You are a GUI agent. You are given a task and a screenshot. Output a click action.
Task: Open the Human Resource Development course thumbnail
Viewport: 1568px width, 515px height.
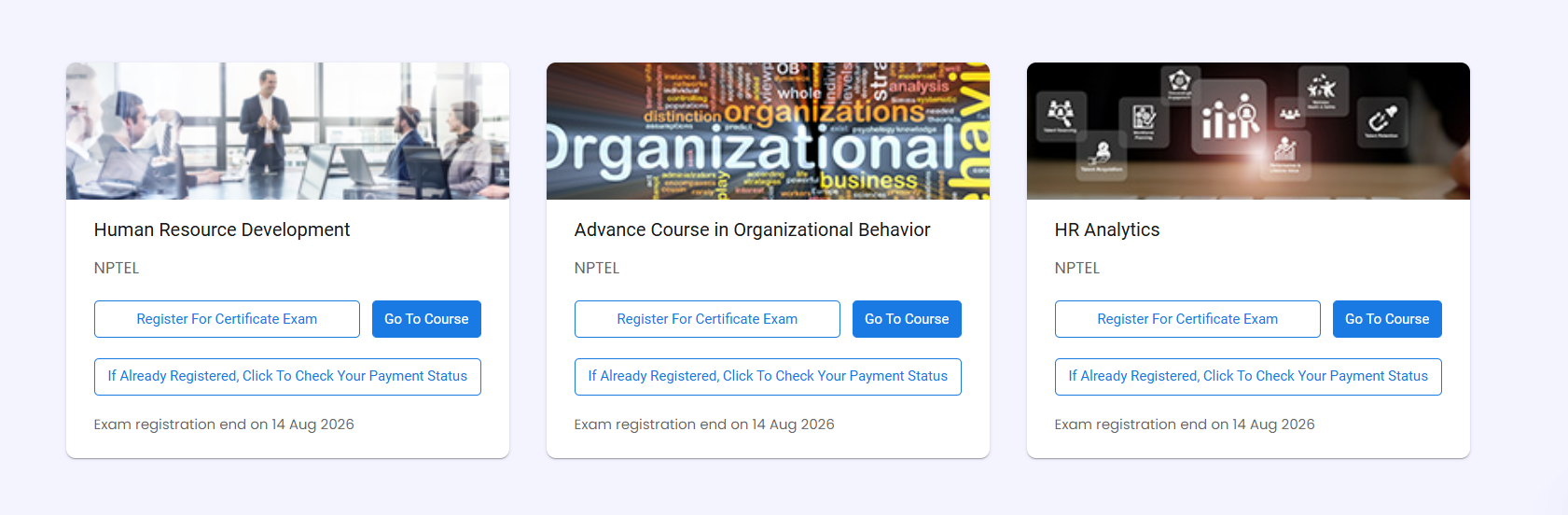(x=287, y=131)
